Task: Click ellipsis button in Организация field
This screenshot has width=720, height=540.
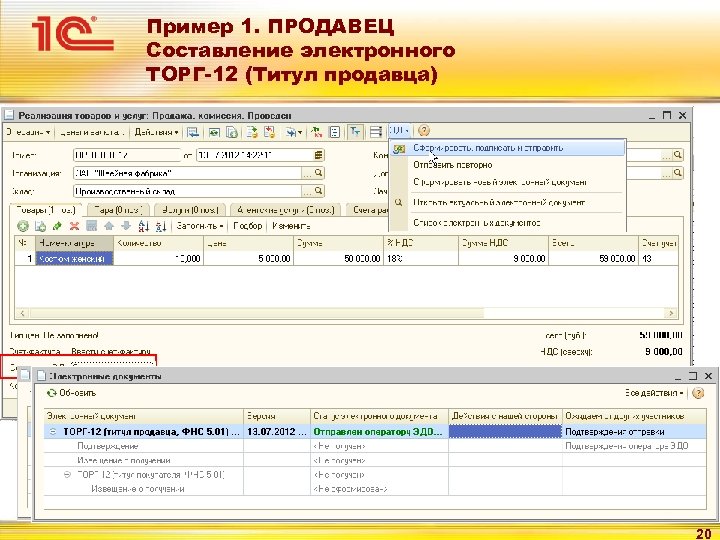Action: [307, 173]
